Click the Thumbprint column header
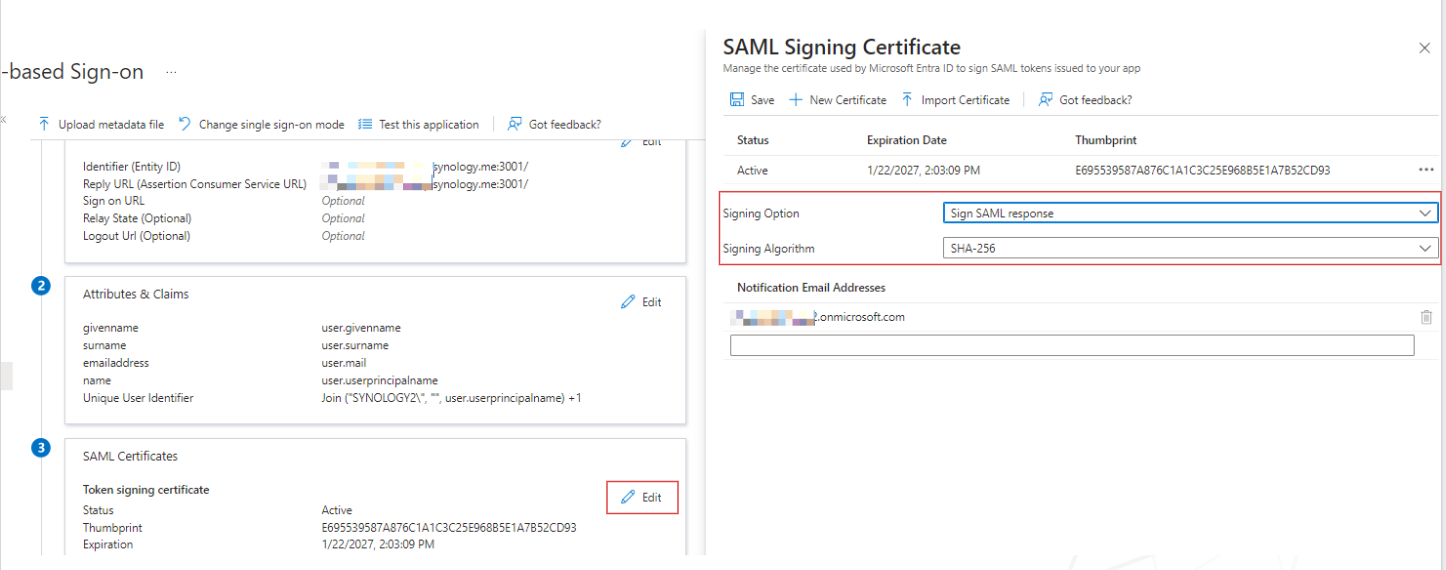 1106,140
